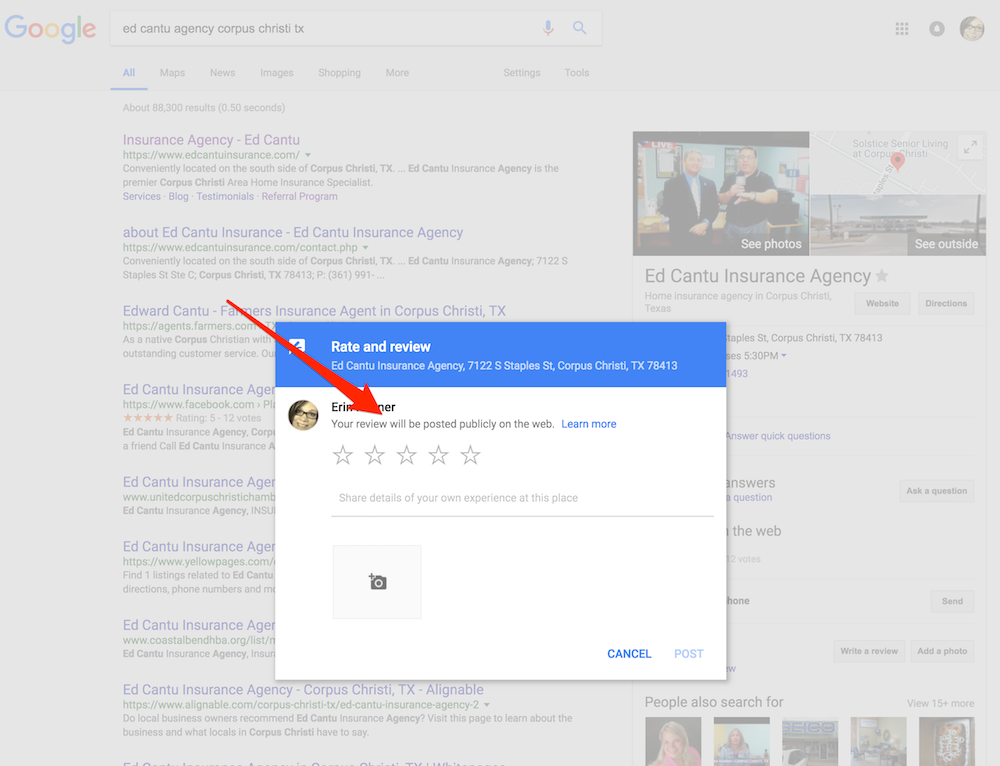Click the Learn more link
This screenshot has height=766, width=1000.
pos(589,424)
